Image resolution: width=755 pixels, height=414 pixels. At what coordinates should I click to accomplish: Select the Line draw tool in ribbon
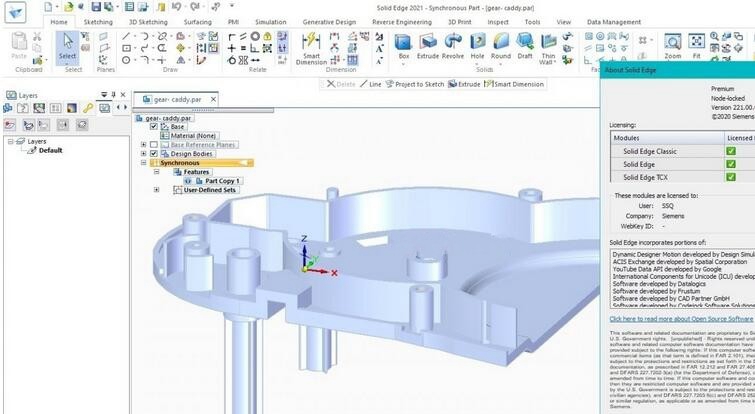tap(126, 36)
